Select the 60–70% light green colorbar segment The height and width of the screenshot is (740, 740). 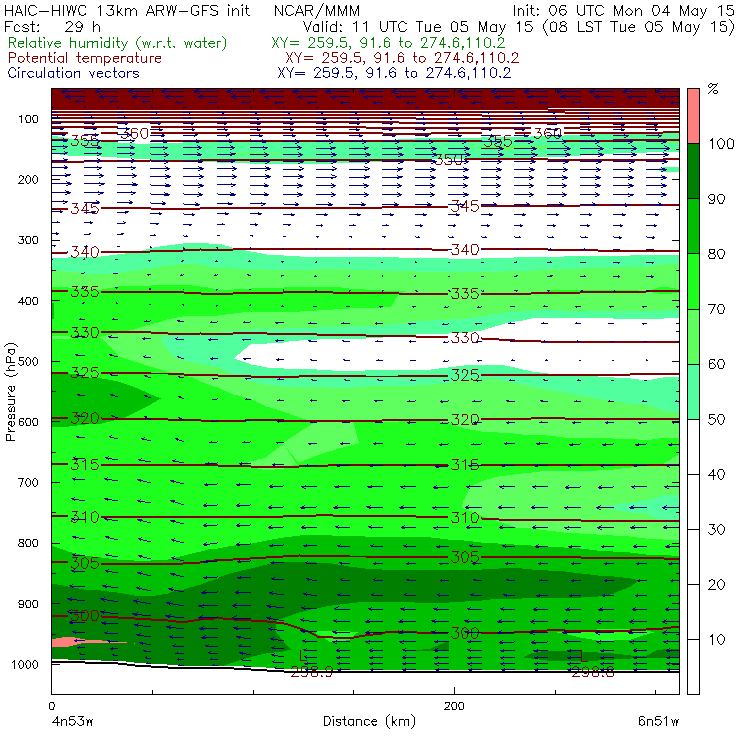(693, 336)
